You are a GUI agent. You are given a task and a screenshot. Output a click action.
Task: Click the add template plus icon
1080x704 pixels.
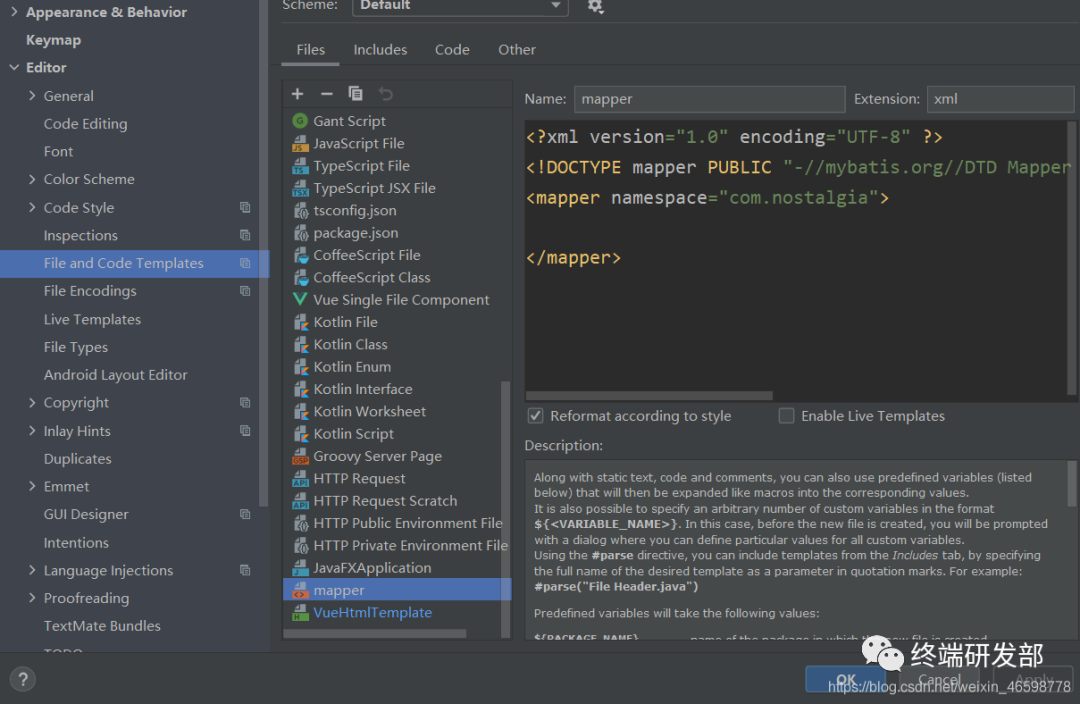[x=298, y=94]
